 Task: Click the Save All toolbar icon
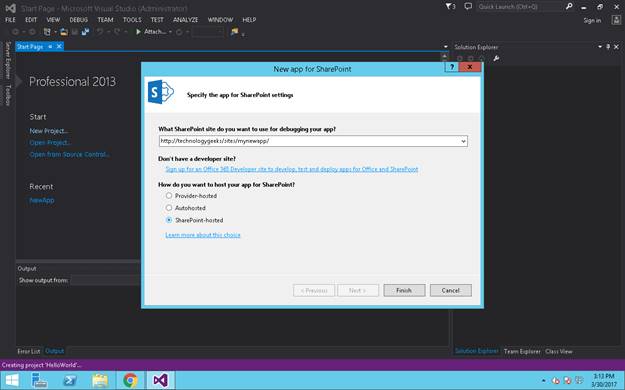[85, 32]
